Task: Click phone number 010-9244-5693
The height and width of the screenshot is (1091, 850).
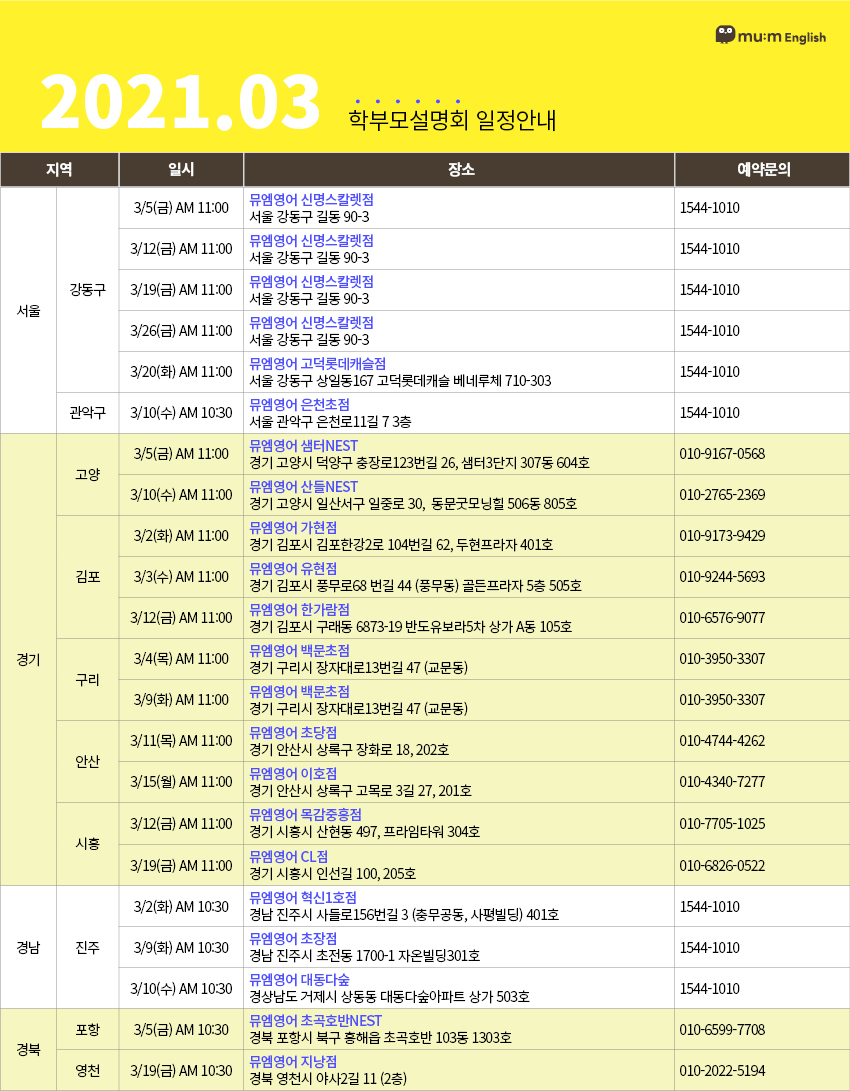Action: (722, 577)
